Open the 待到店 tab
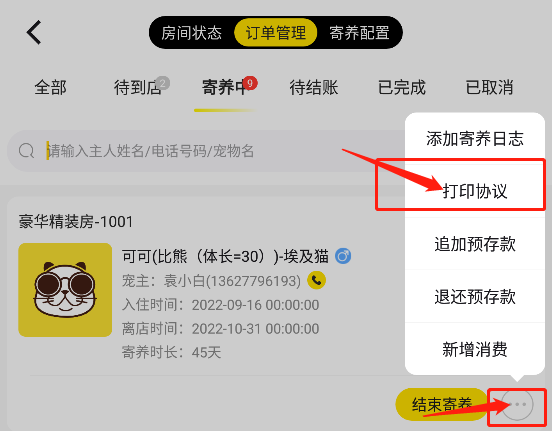Screen dimensions: 552x431 point(137,87)
